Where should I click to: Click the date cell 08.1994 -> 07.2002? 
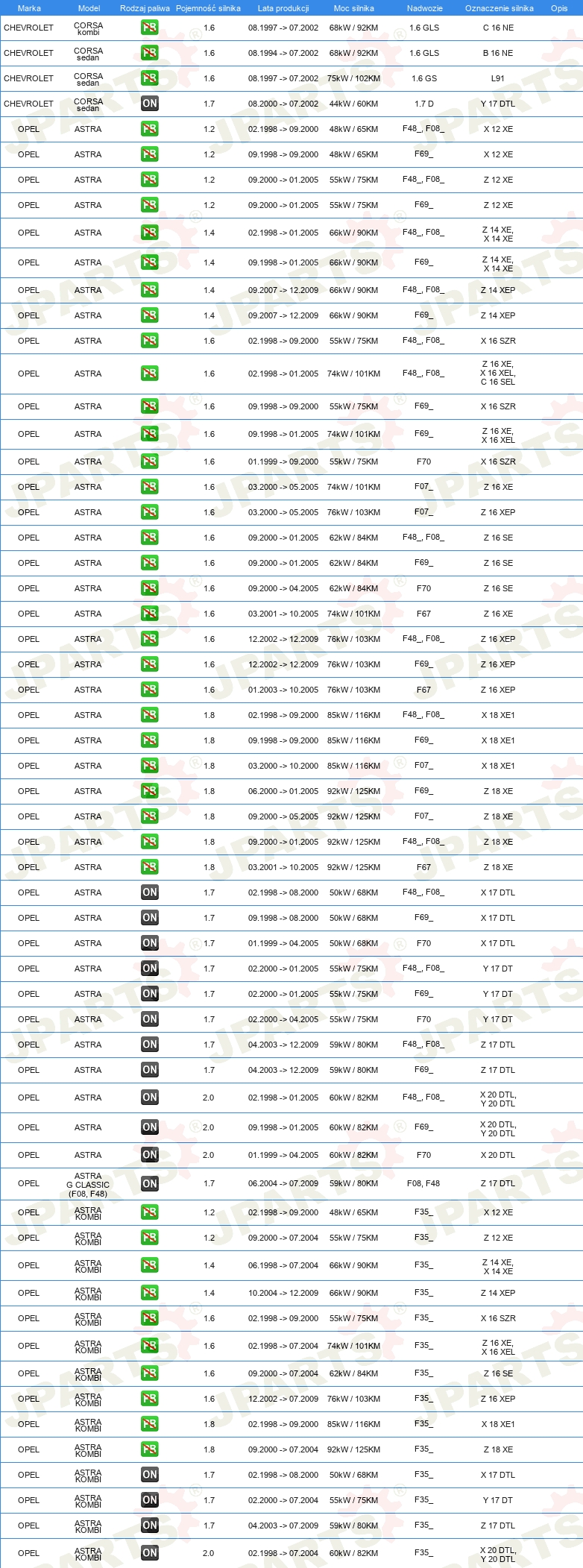tap(283, 53)
